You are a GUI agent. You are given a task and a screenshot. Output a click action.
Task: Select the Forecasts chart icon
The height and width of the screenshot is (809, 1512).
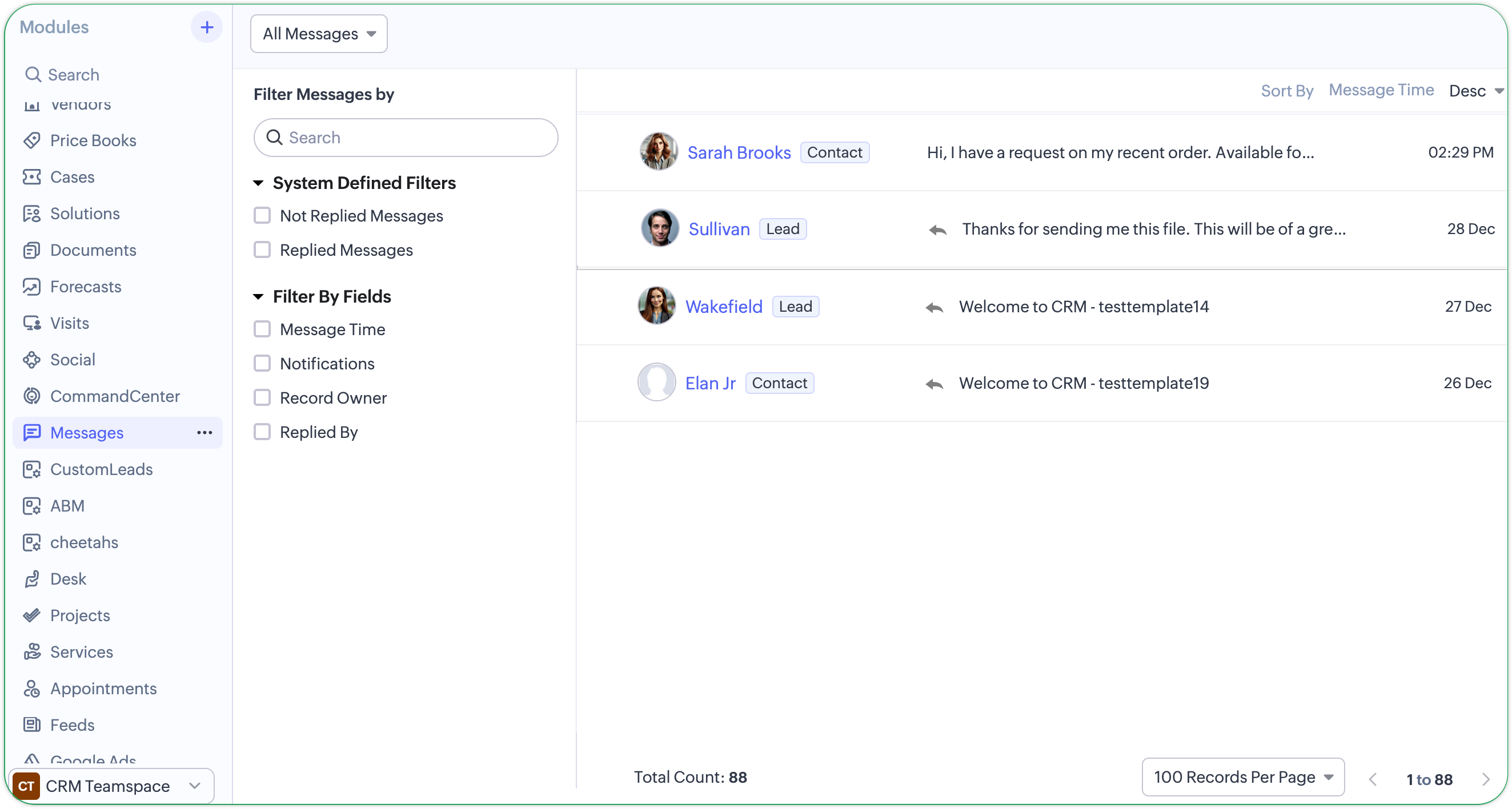pyautogui.click(x=31, y=286)
